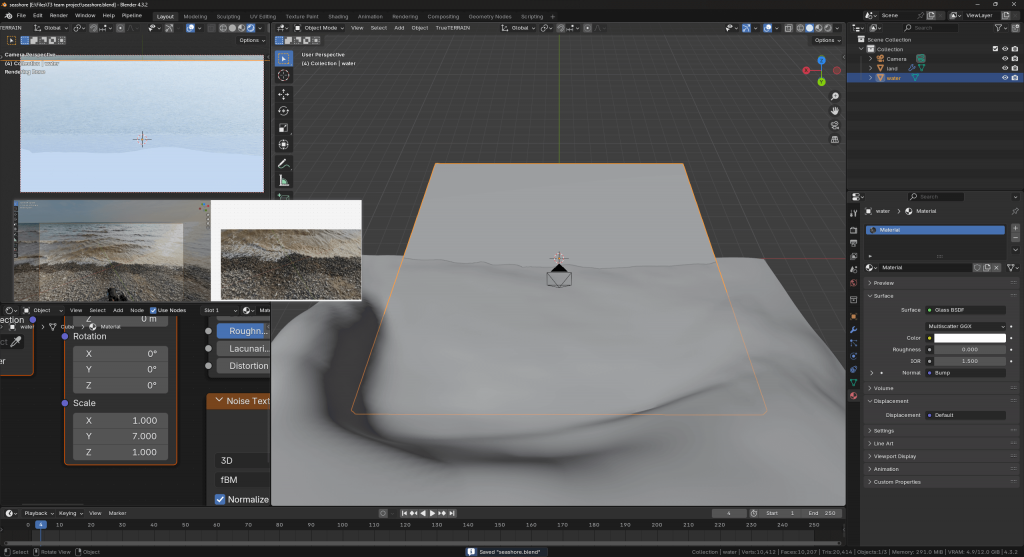Choose the Annotate tool

point(284,162)
